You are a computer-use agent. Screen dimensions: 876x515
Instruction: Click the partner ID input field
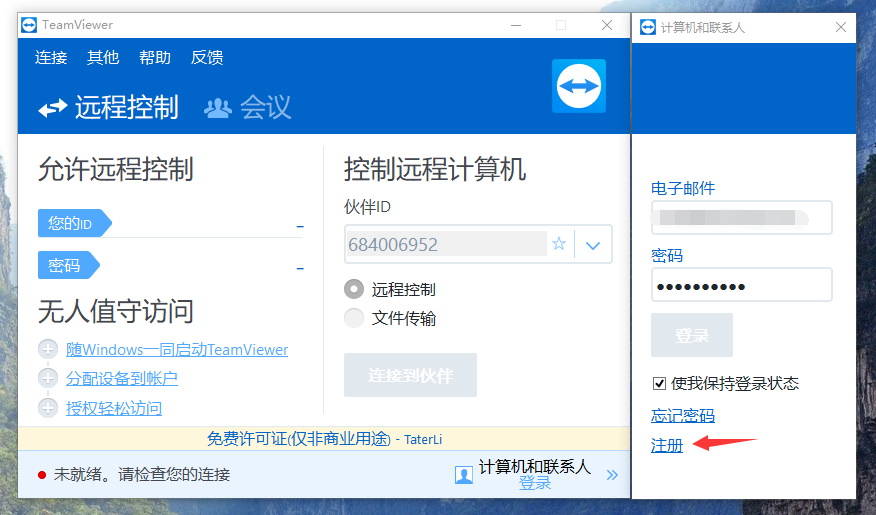[446, 244]
